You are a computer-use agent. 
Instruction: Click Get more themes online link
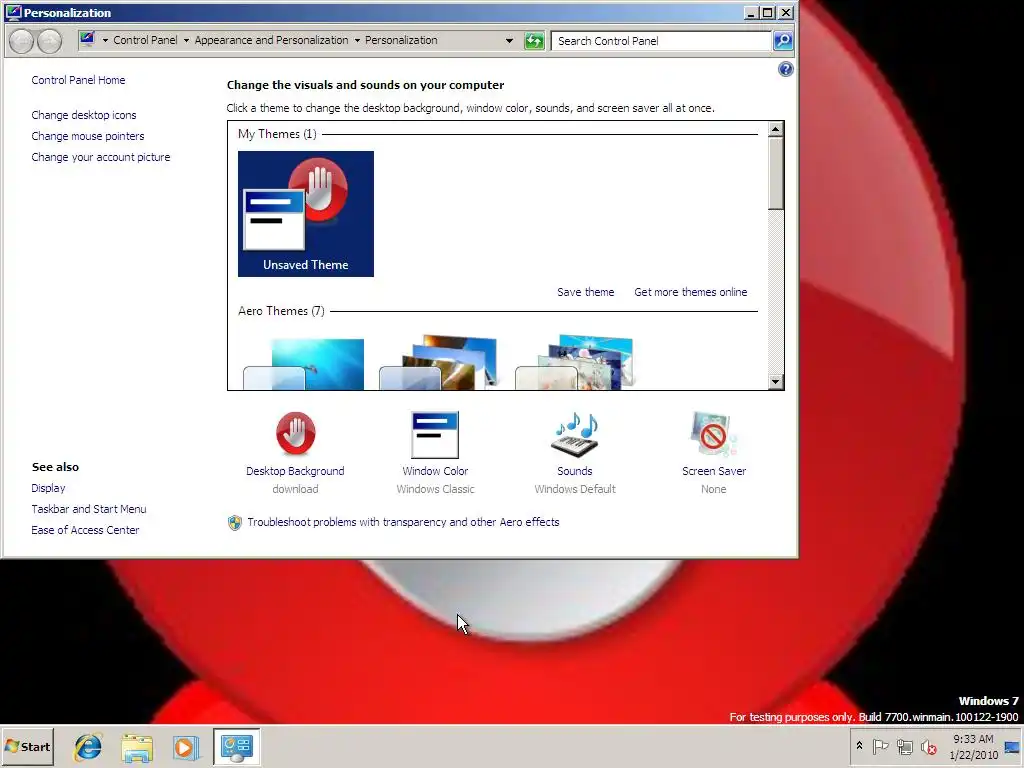point(690,292)
